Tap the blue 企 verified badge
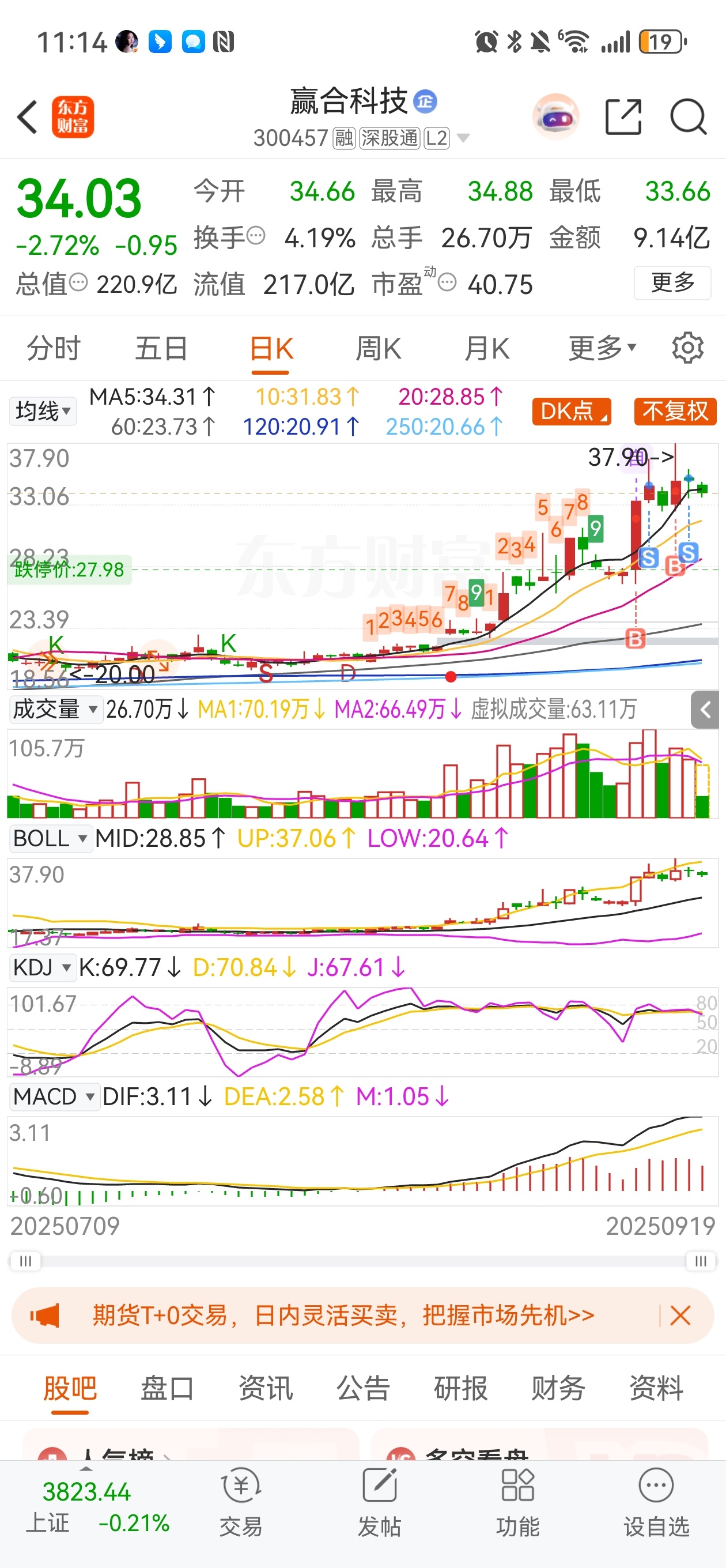 click(x=425, y=101)
